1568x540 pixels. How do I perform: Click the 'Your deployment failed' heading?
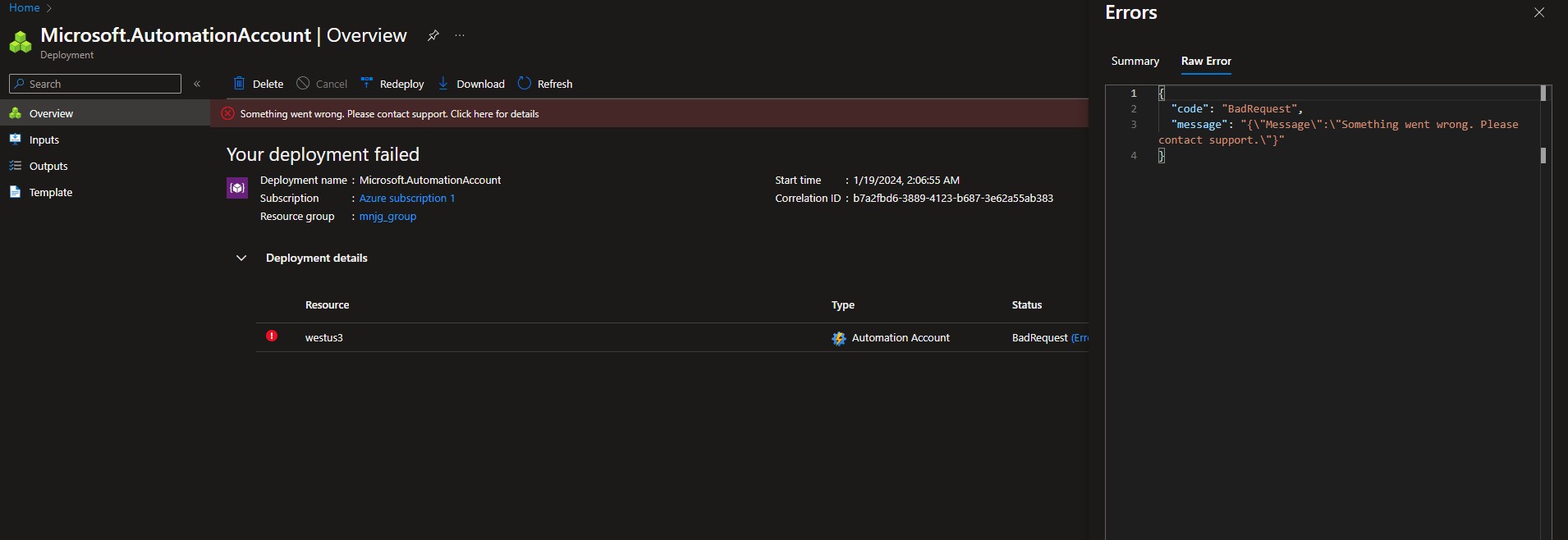click(323, 154)
